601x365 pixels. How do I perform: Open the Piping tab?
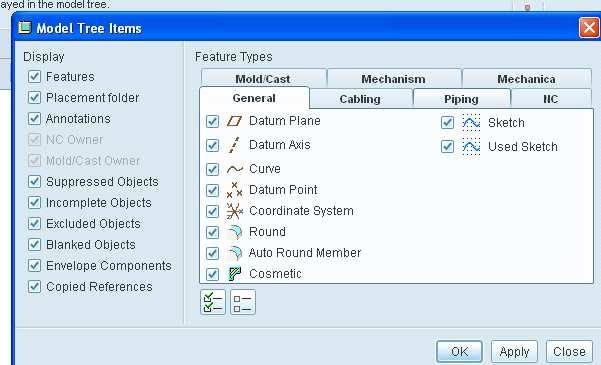tap(461, 99)
